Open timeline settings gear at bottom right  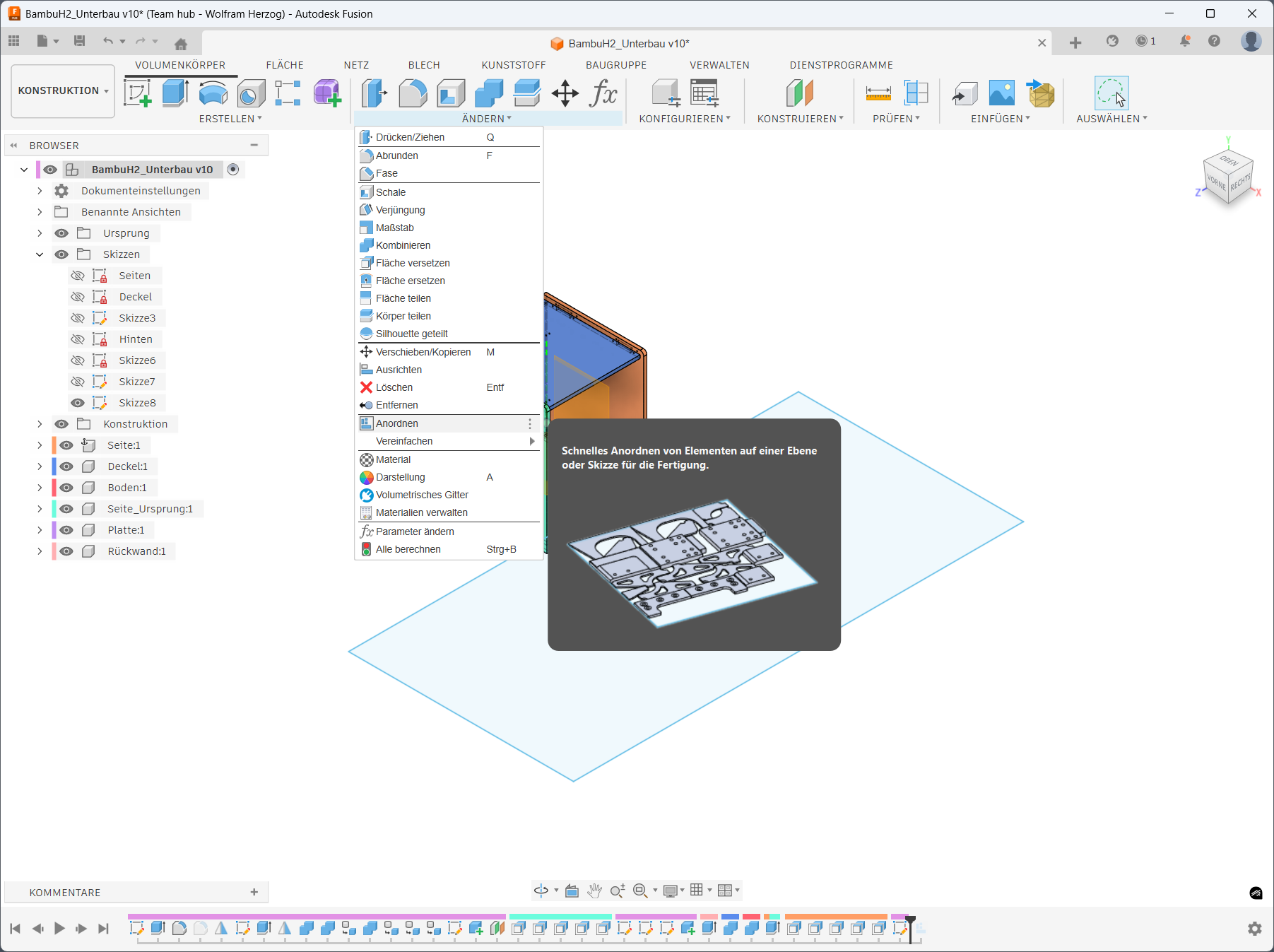[x=1255, y=929]
